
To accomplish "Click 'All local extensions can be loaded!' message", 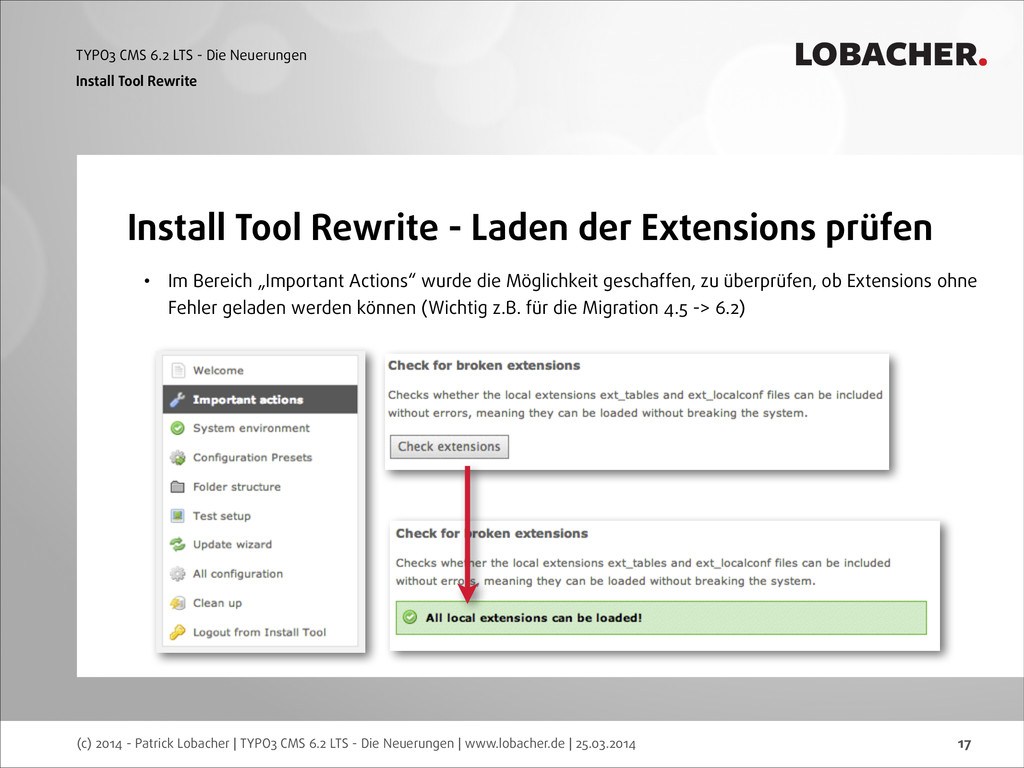I will pyautogui.click(x=661, y=618).
